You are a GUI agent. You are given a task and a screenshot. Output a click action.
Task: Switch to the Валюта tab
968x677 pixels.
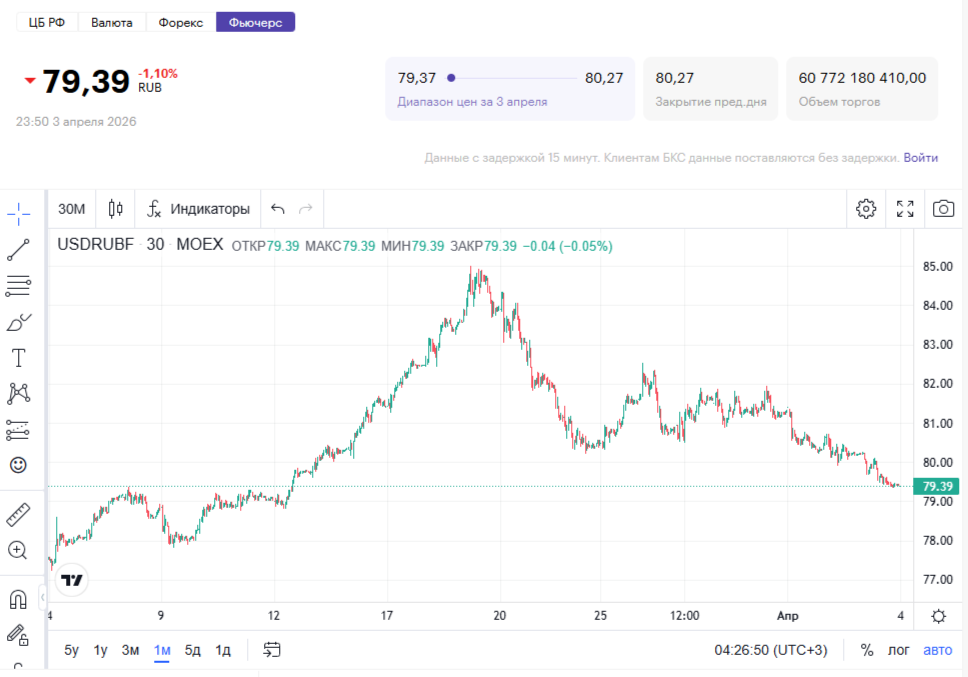tap(111, 22)
